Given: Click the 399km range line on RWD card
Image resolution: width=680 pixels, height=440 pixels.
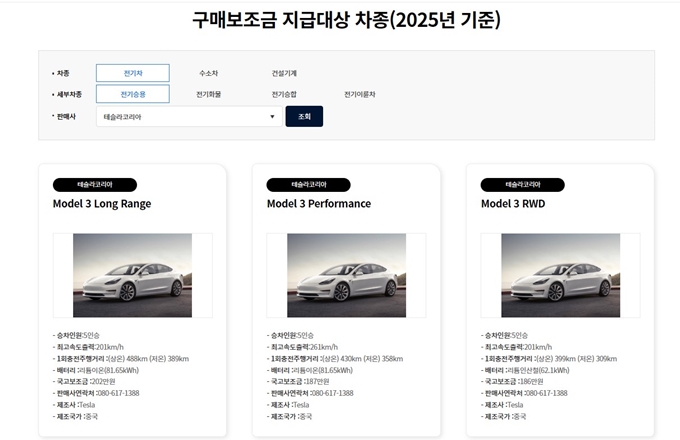Looking at the screenshot, I should tap(549, 359).
